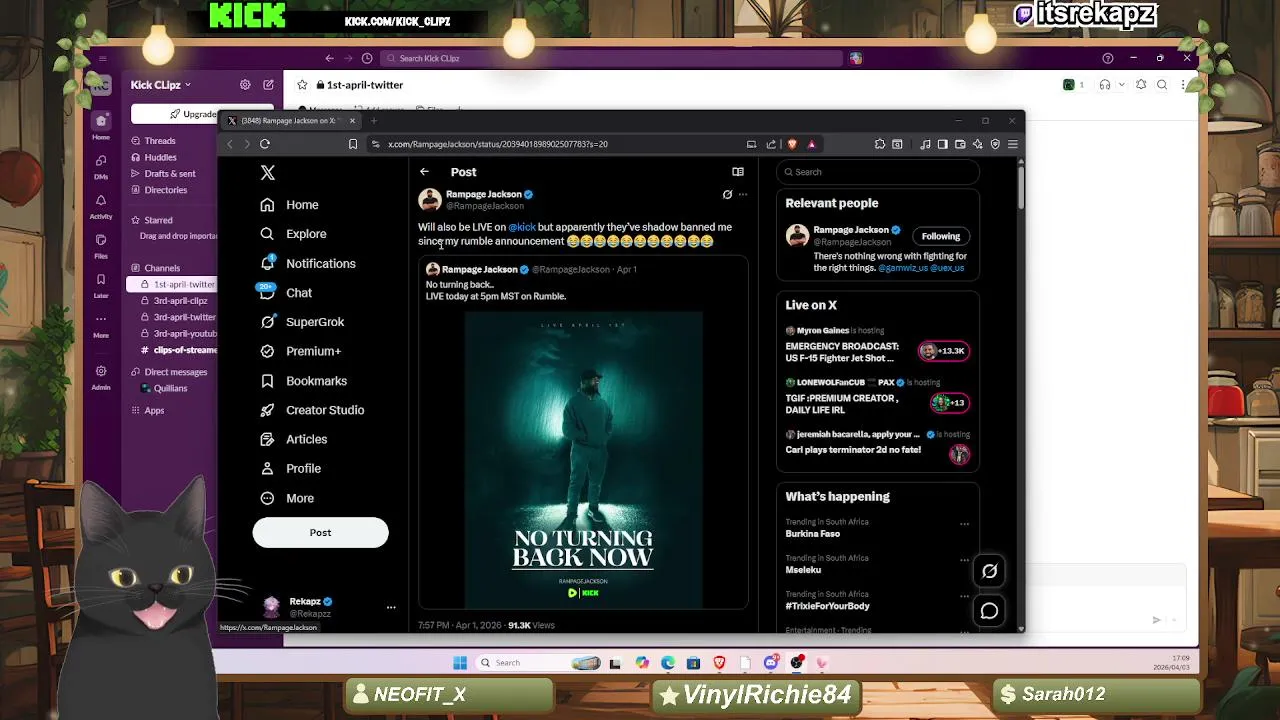Open Creator Studio on X
Viewport: 1280px width, 720px height.
[312, 410]
